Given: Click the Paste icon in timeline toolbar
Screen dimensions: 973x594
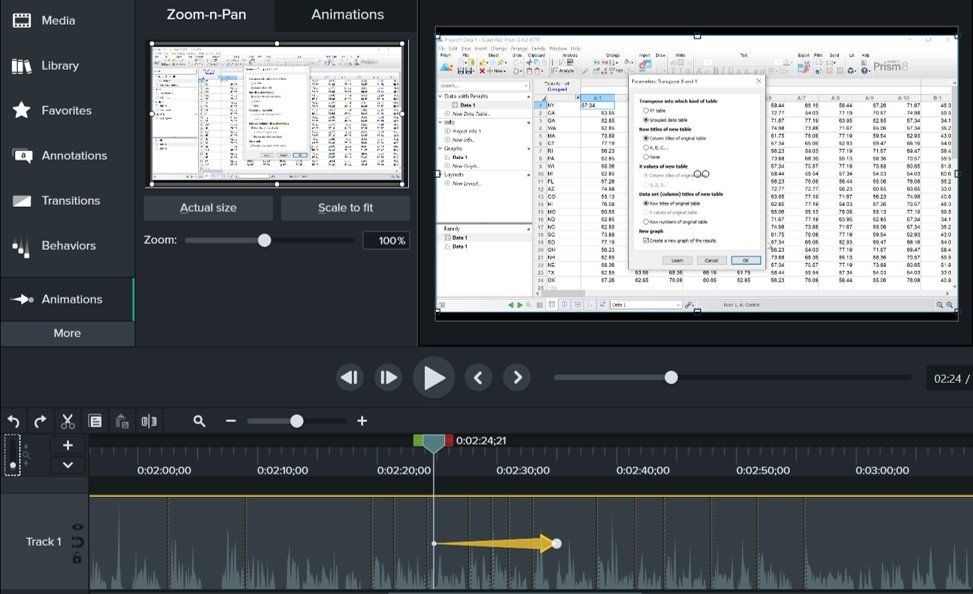Looking at the screenshot, I should click(x=122, y=421).
